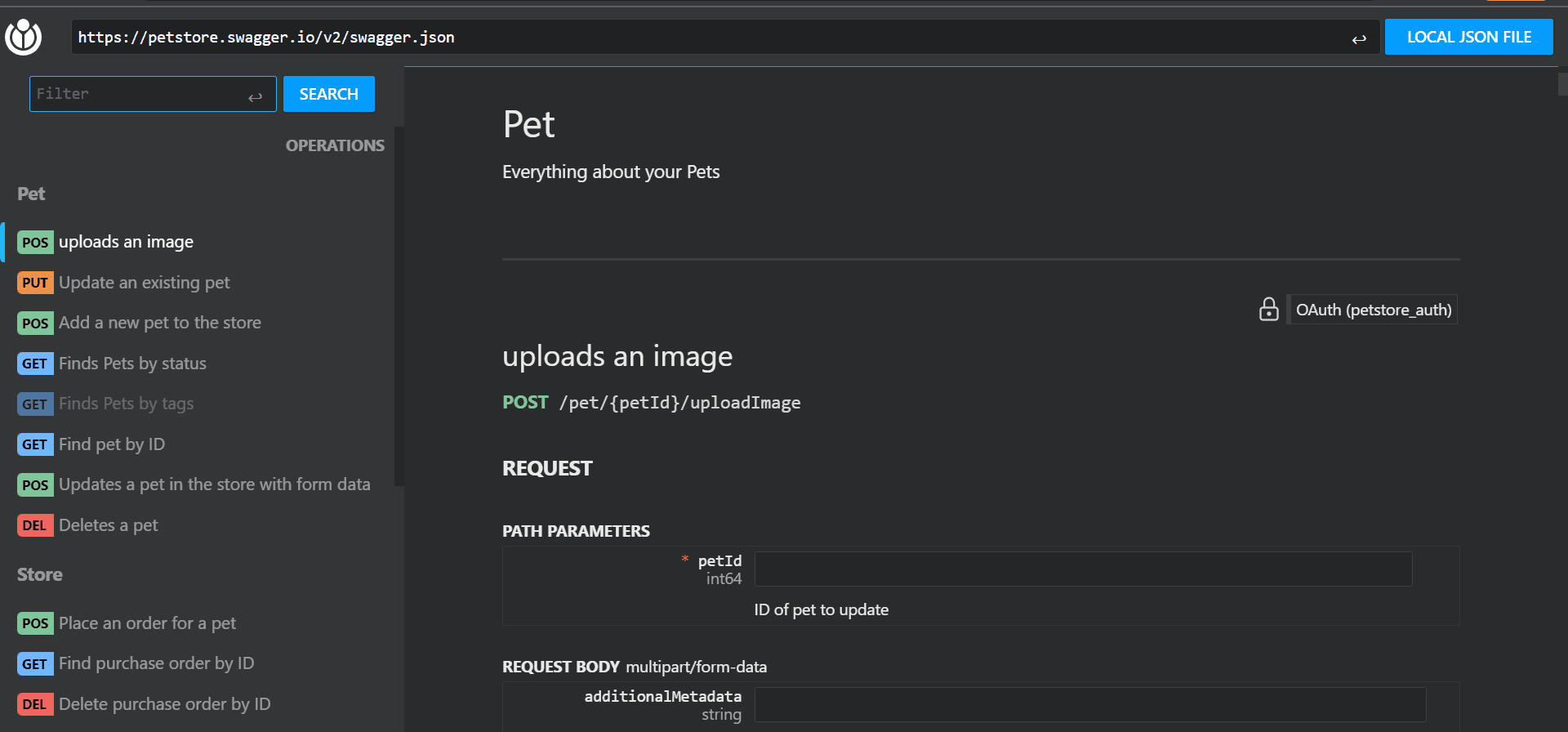The height and width of the screenshot is (732, 1568).
Task: Click 'Everything about your Pets' description
Action: [x=611, y=172]
